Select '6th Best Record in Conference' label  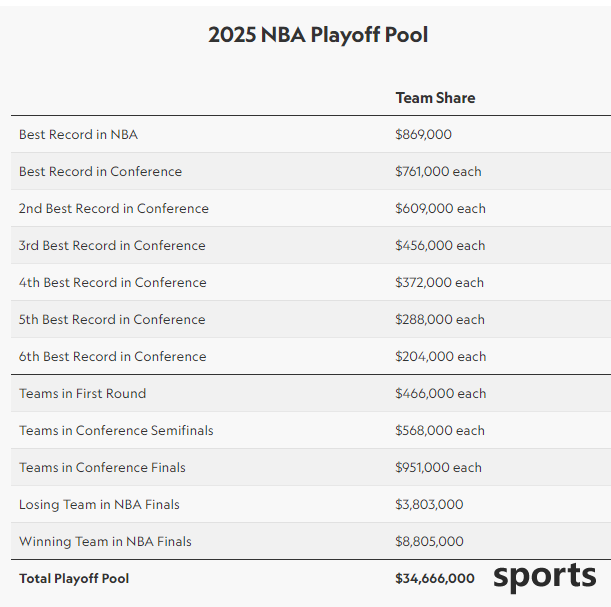click(113, 356)
